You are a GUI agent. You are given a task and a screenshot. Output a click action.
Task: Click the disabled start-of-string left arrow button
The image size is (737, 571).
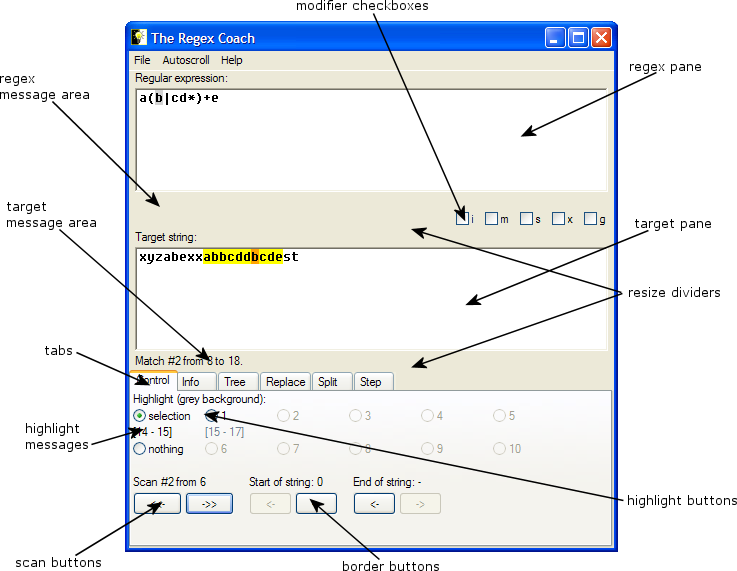click(x=270, y=504)
